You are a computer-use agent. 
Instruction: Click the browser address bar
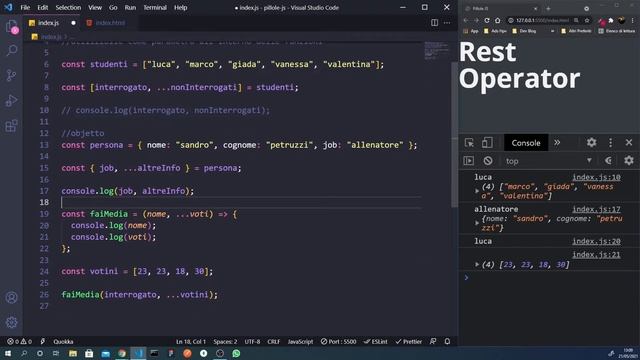click(x=542, y=20)
